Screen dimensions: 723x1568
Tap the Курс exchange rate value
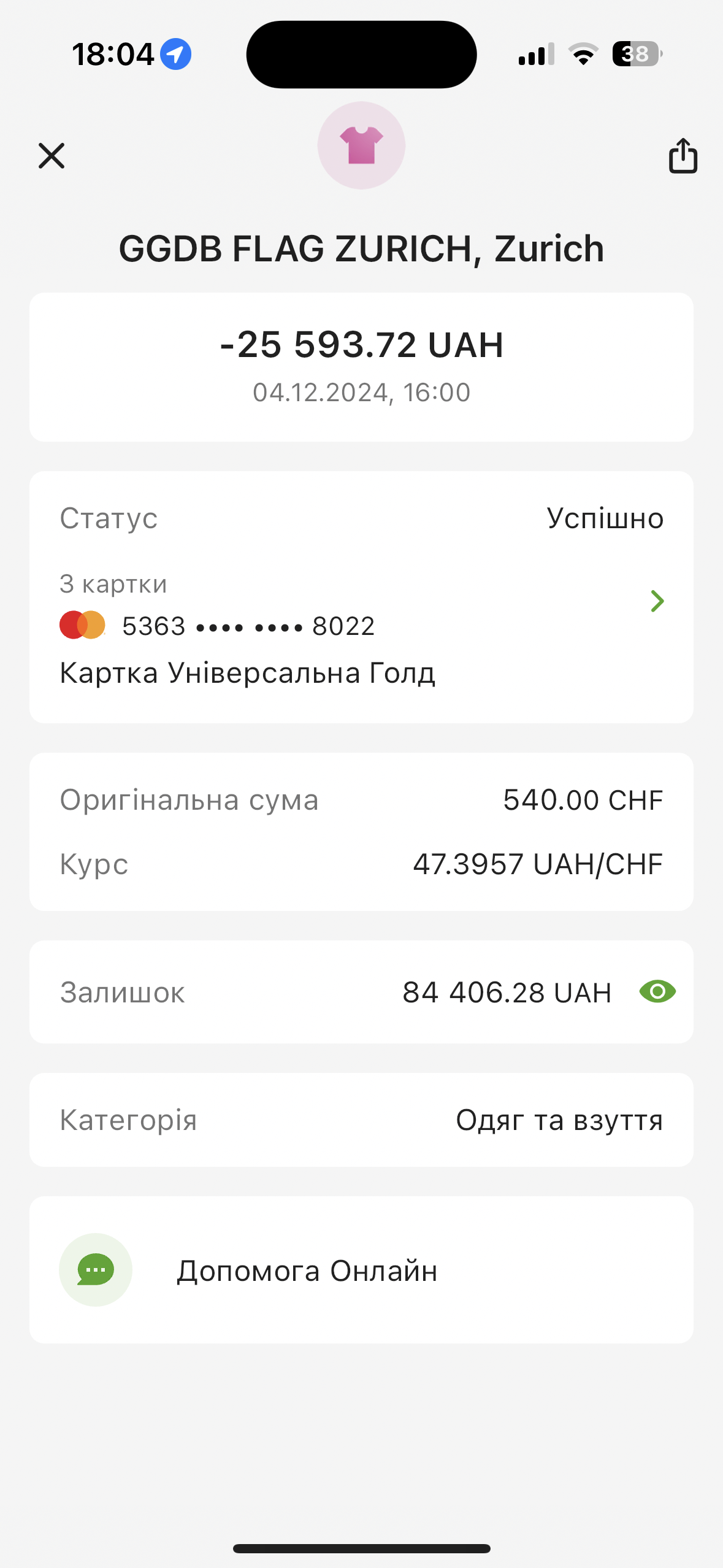537,864
